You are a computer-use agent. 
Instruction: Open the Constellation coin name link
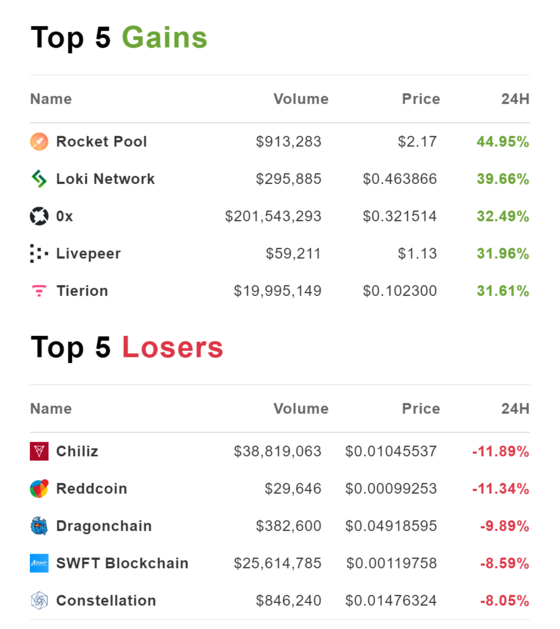(x=106, y=601)
